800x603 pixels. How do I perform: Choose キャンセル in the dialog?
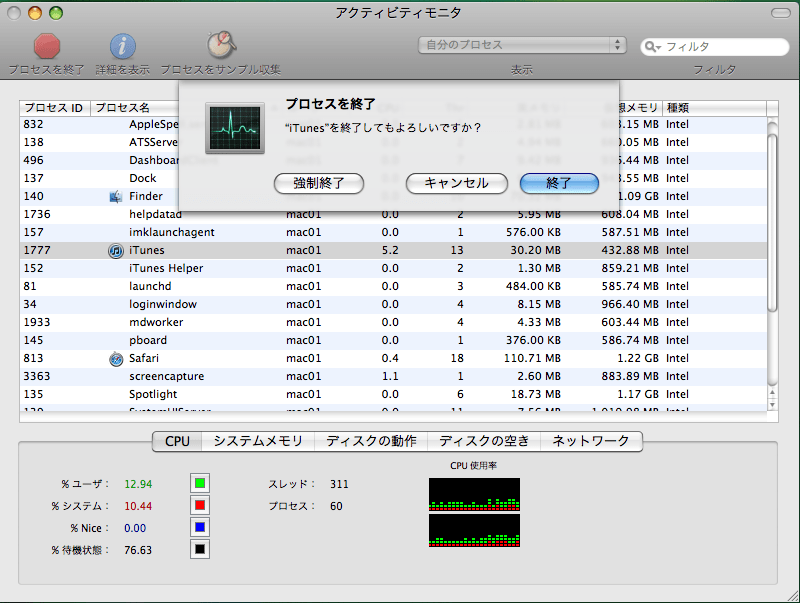click(x=457, y=183)
